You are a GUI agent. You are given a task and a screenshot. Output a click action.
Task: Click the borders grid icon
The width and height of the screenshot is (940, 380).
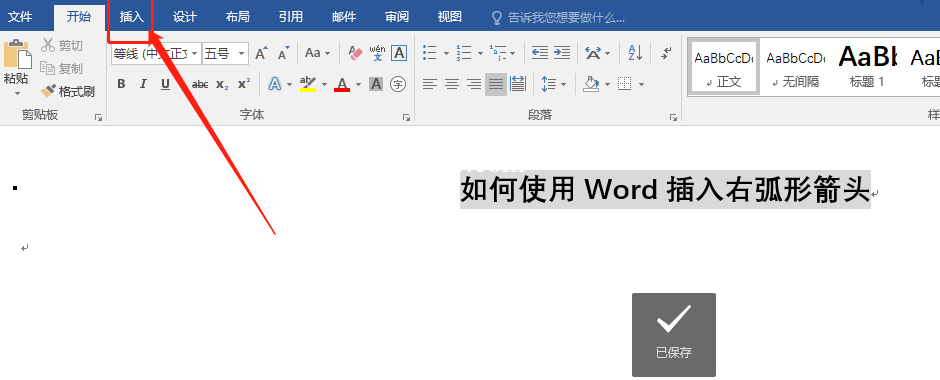point(625,84)
